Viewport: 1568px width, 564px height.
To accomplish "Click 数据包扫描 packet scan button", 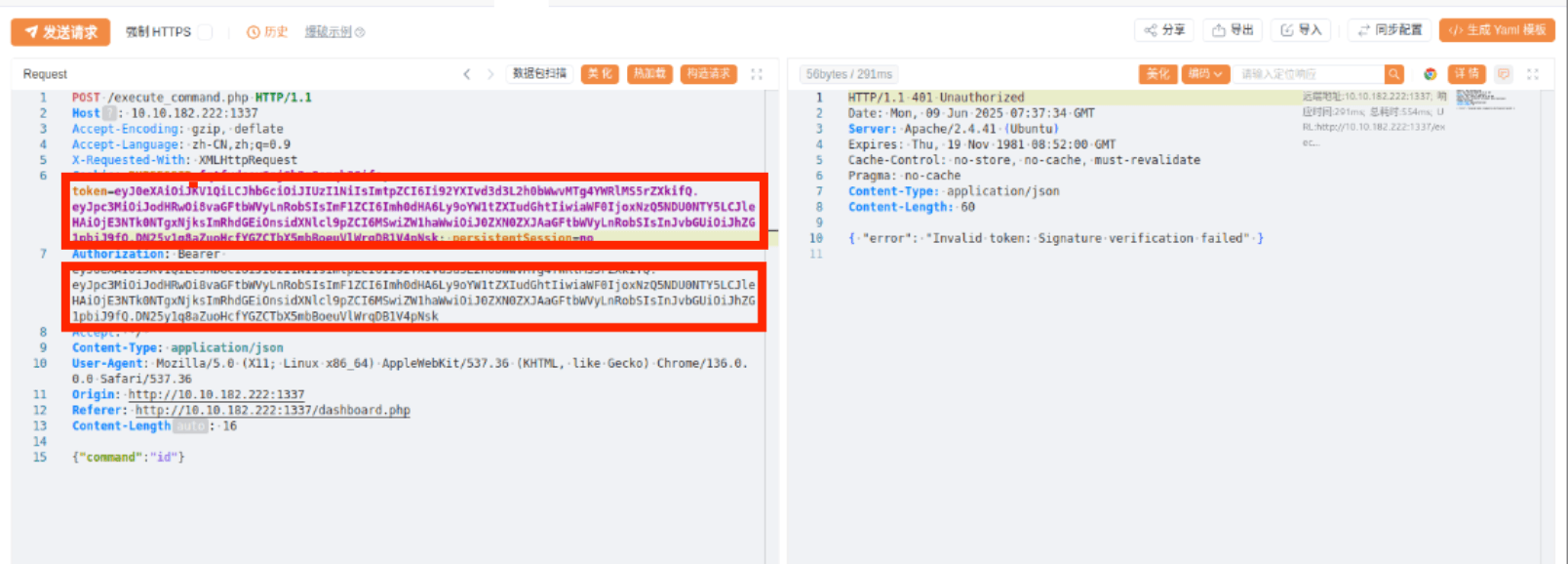I will (x=539, y=74).
